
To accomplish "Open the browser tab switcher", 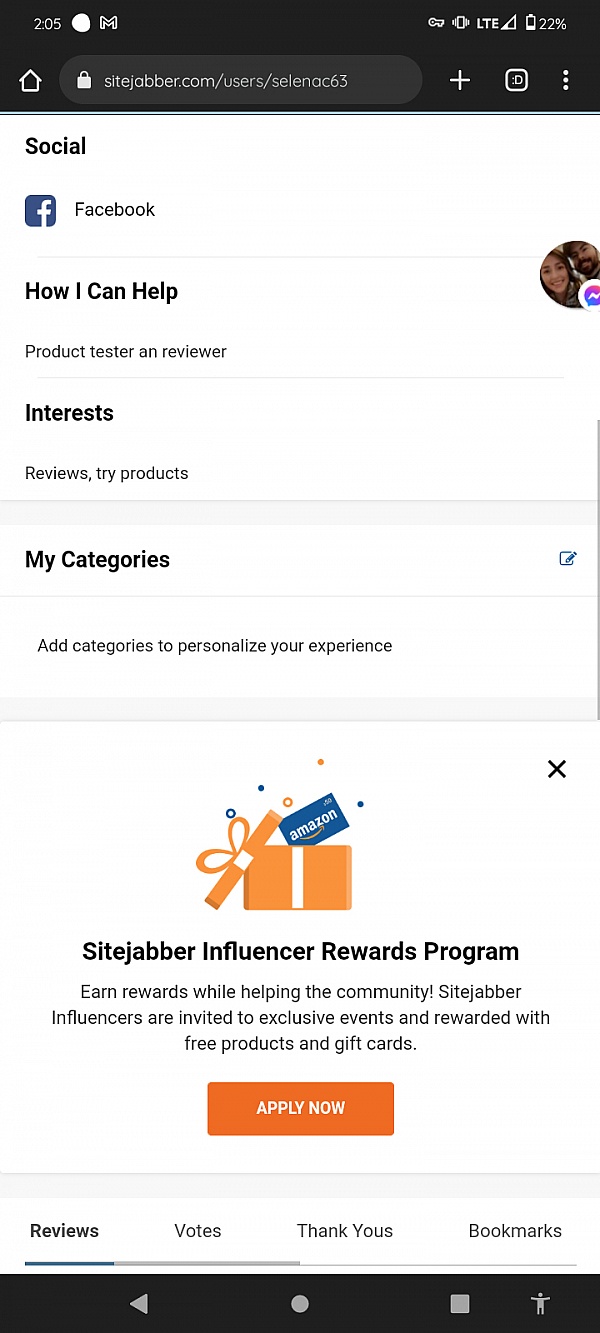I will click(x=516, y=80).
